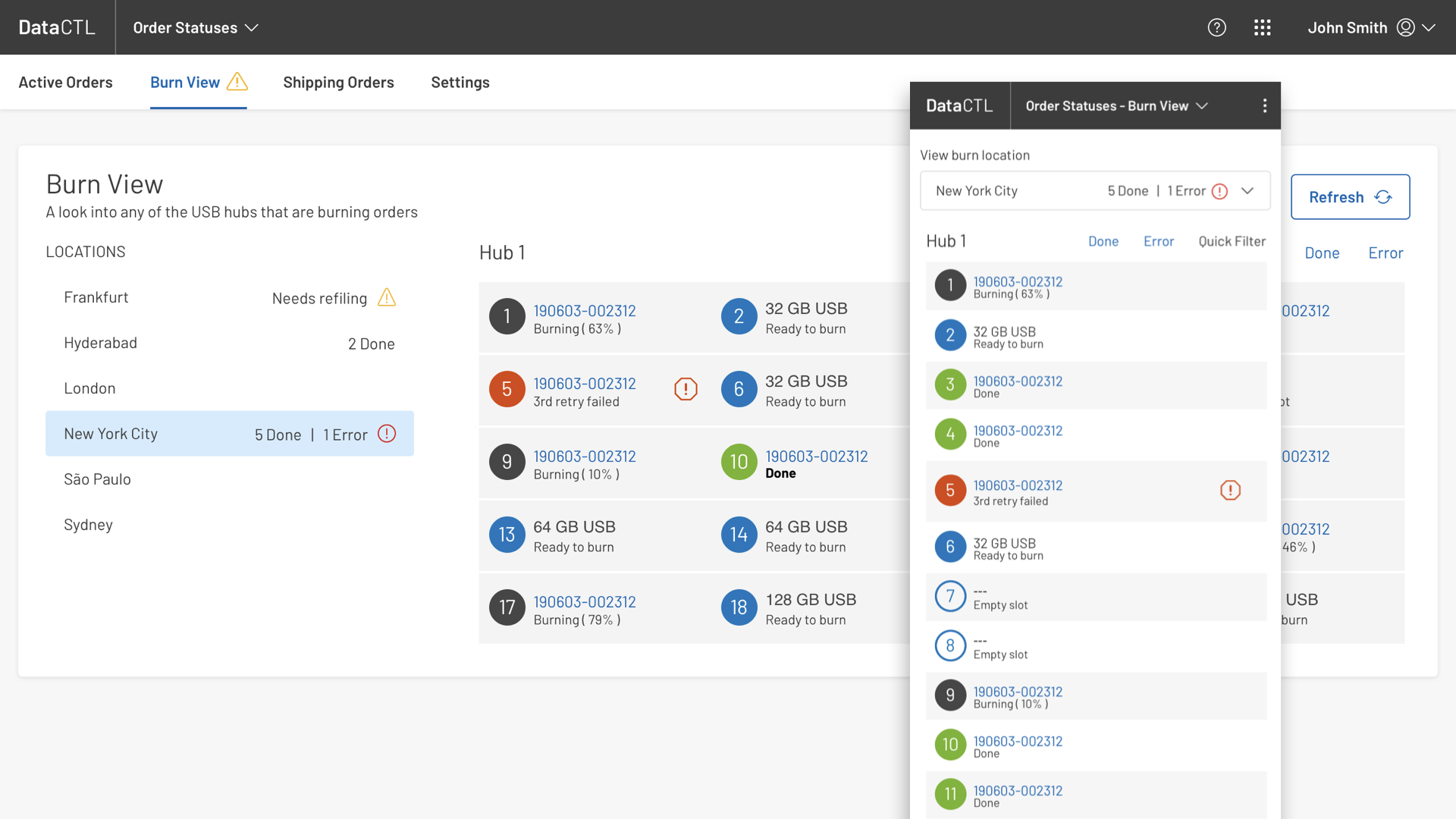Click error icon beside slot 5 in Hub 1
1456x819 pixels.
686,389
